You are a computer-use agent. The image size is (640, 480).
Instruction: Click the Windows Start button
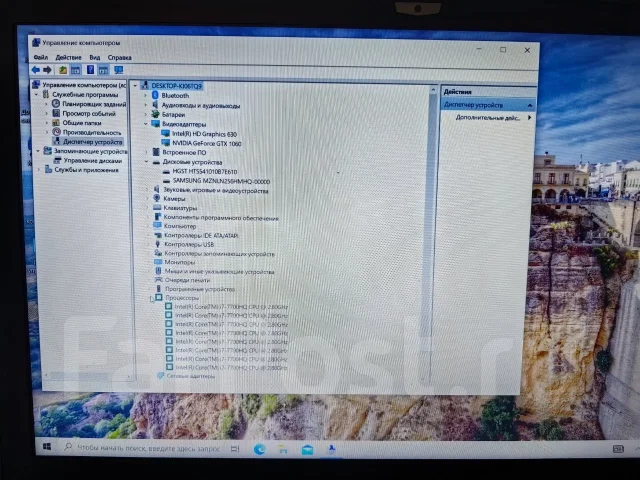[47, 447]
